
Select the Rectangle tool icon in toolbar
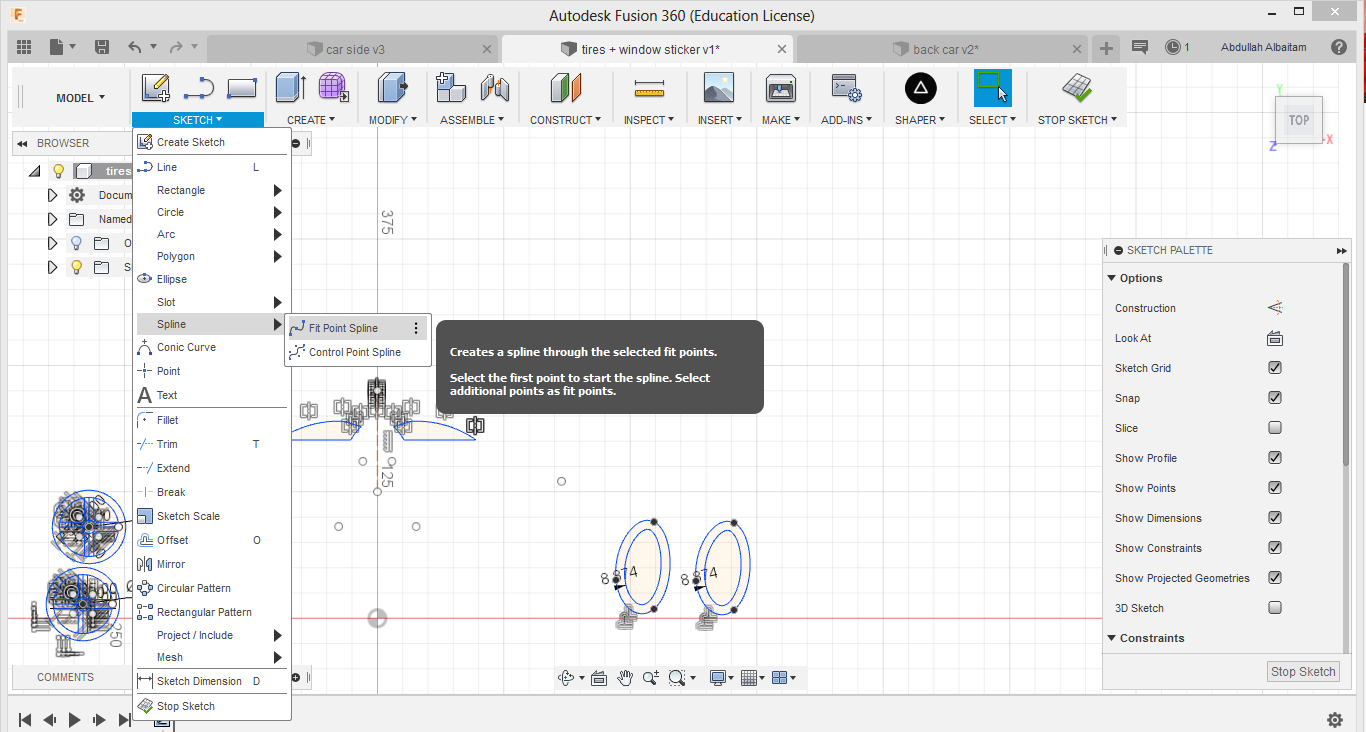tap(241, 88)
